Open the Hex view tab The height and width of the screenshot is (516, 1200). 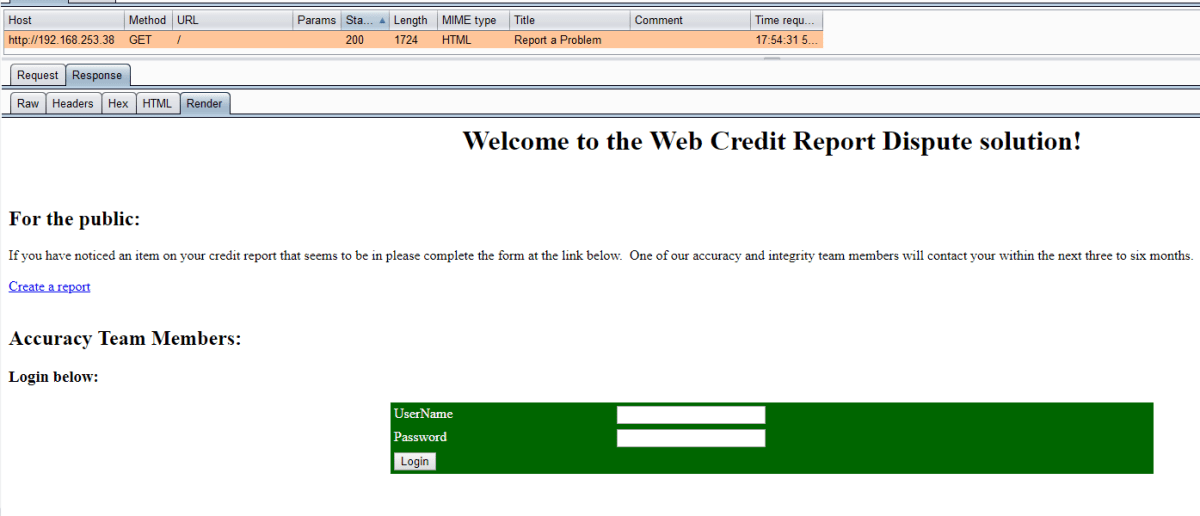coord(118,104)
